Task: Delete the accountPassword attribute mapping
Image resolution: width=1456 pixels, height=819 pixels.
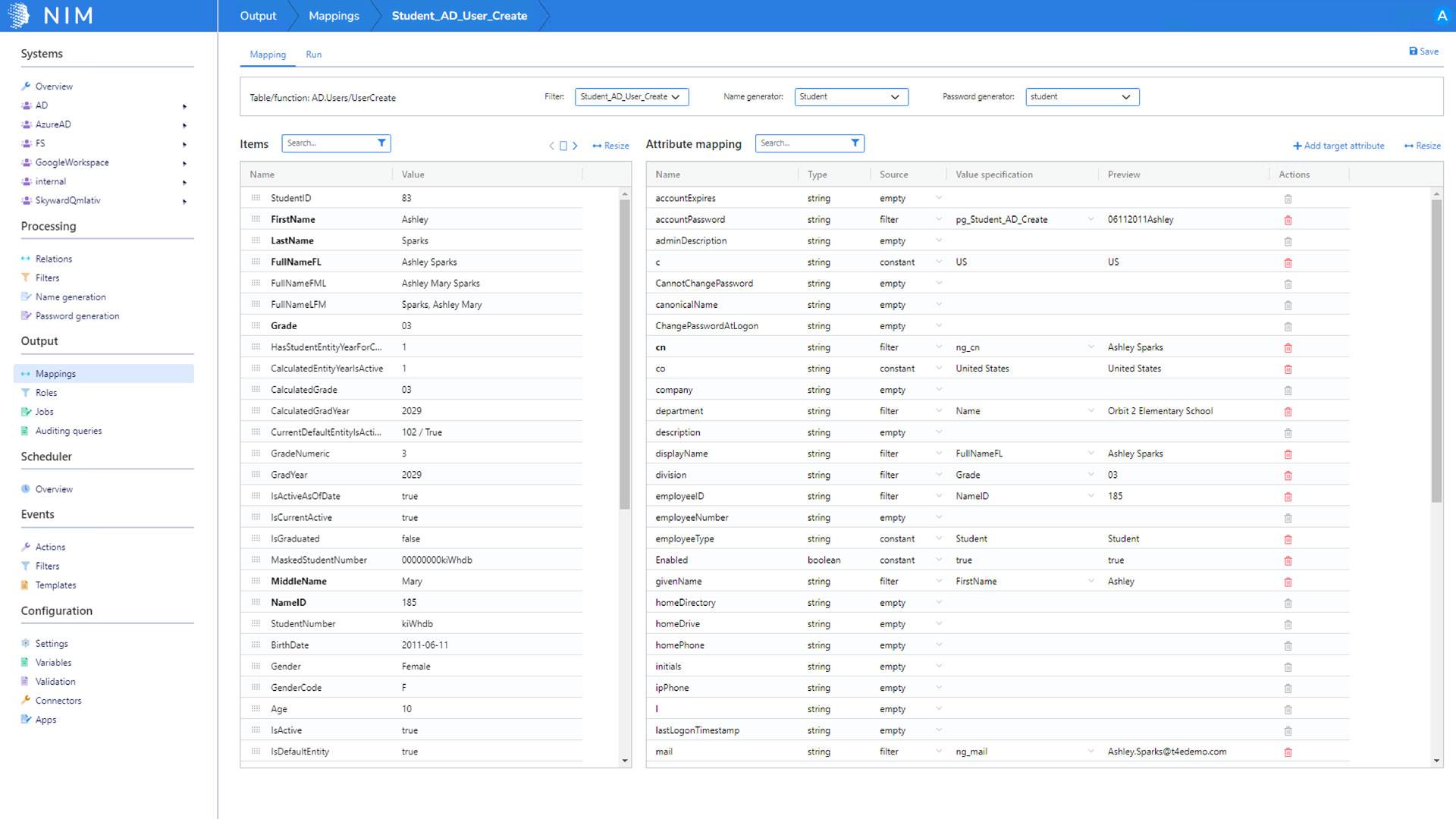Action: tap(1288, 220)
